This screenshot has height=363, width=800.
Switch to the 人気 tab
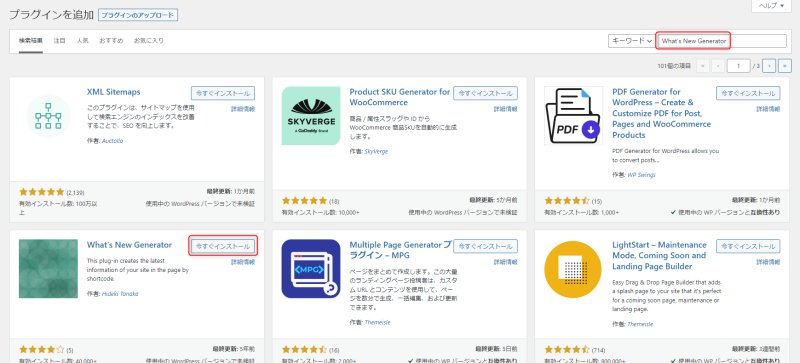pos(82,41)
